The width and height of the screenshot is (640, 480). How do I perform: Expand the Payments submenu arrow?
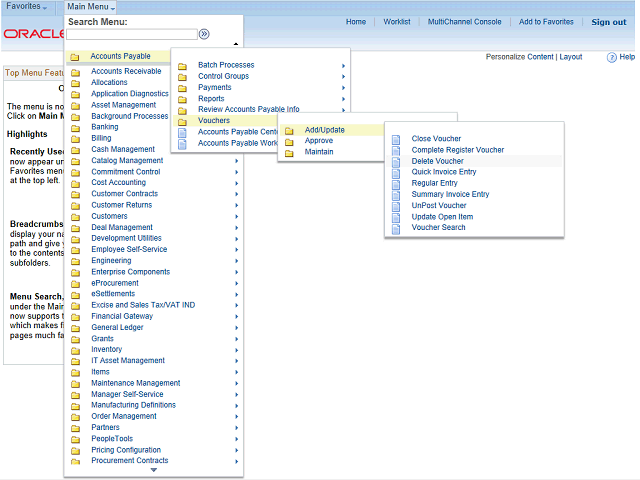pyautogui.click(x=343, y=88)
